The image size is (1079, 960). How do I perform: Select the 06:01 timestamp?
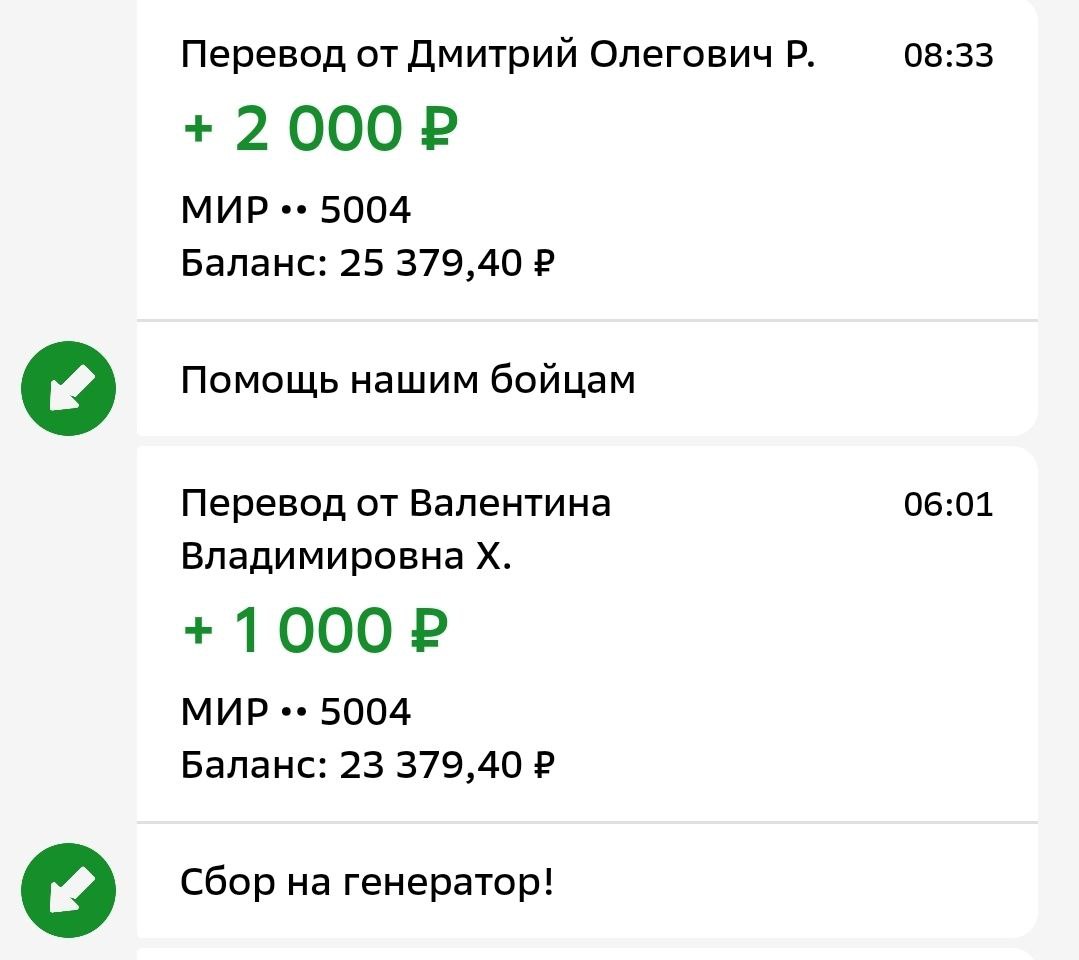click(x=948, y=504)
